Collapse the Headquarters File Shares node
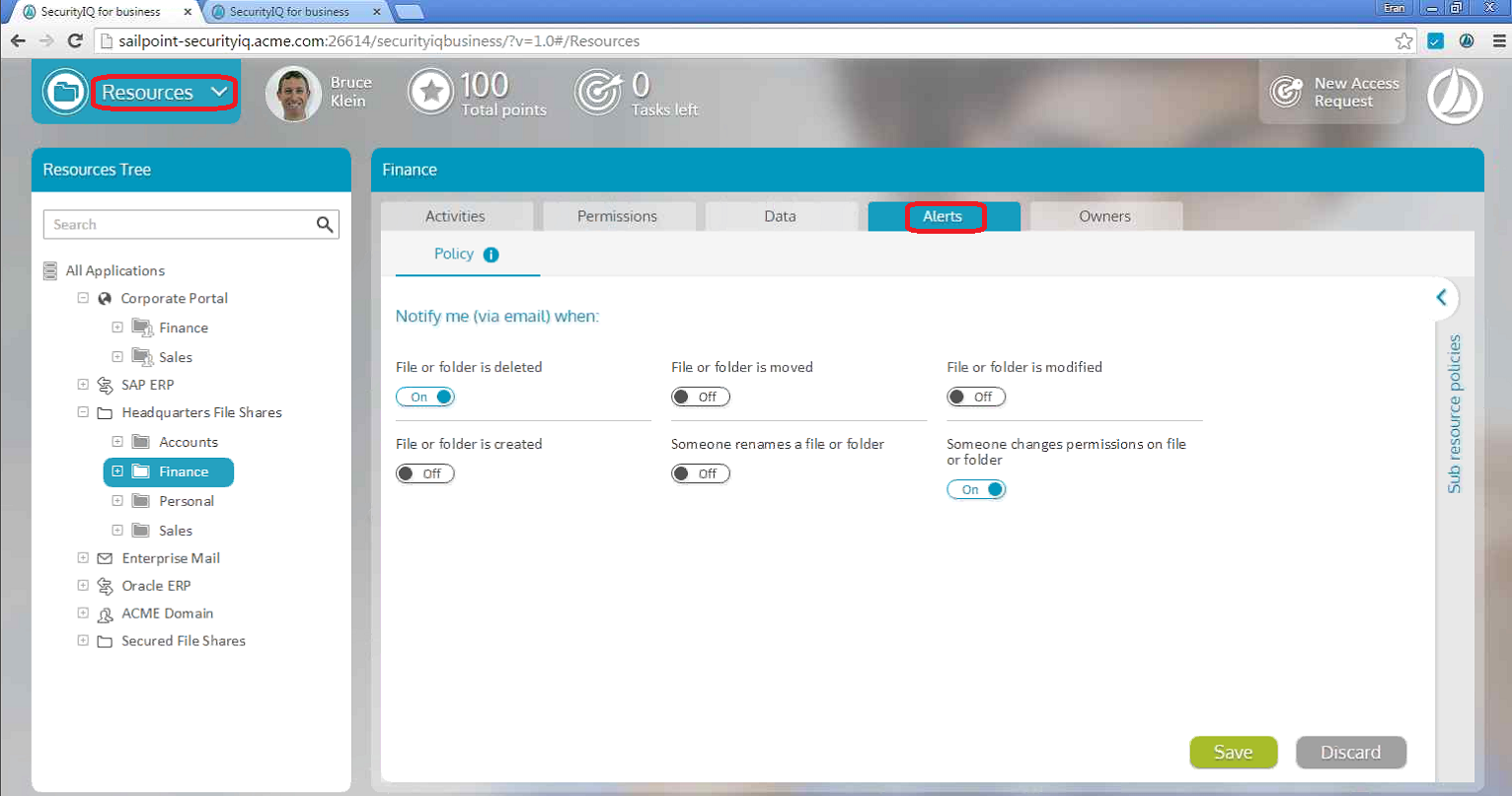 (83, 412)
